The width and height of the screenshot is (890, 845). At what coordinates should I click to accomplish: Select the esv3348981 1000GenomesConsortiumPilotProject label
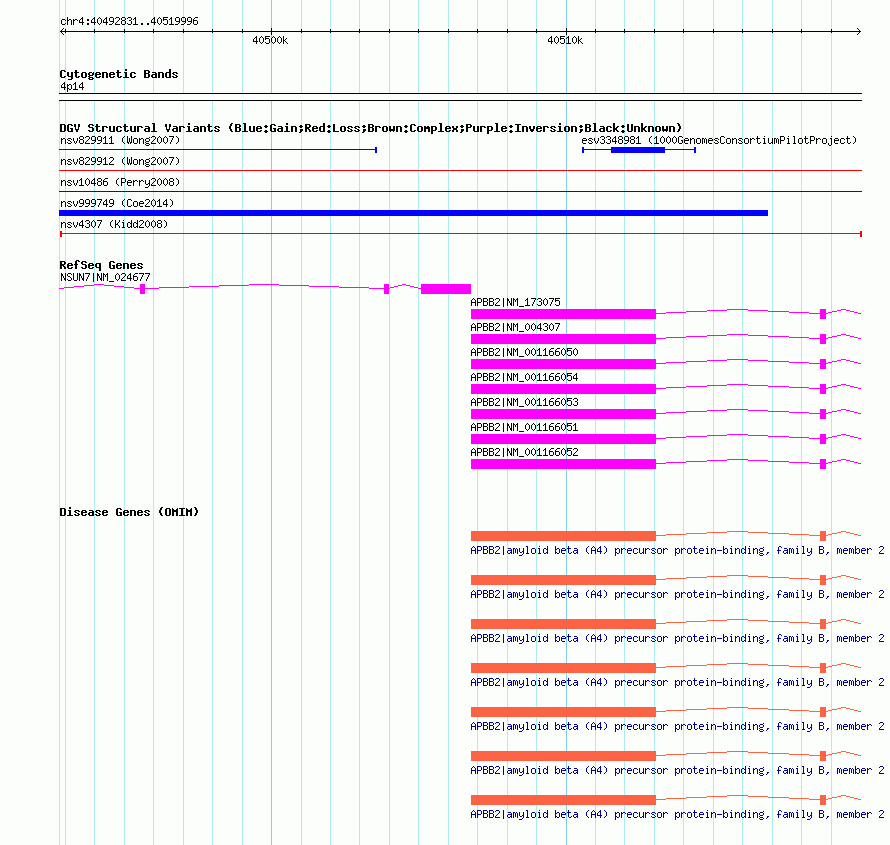pos(719,140)
